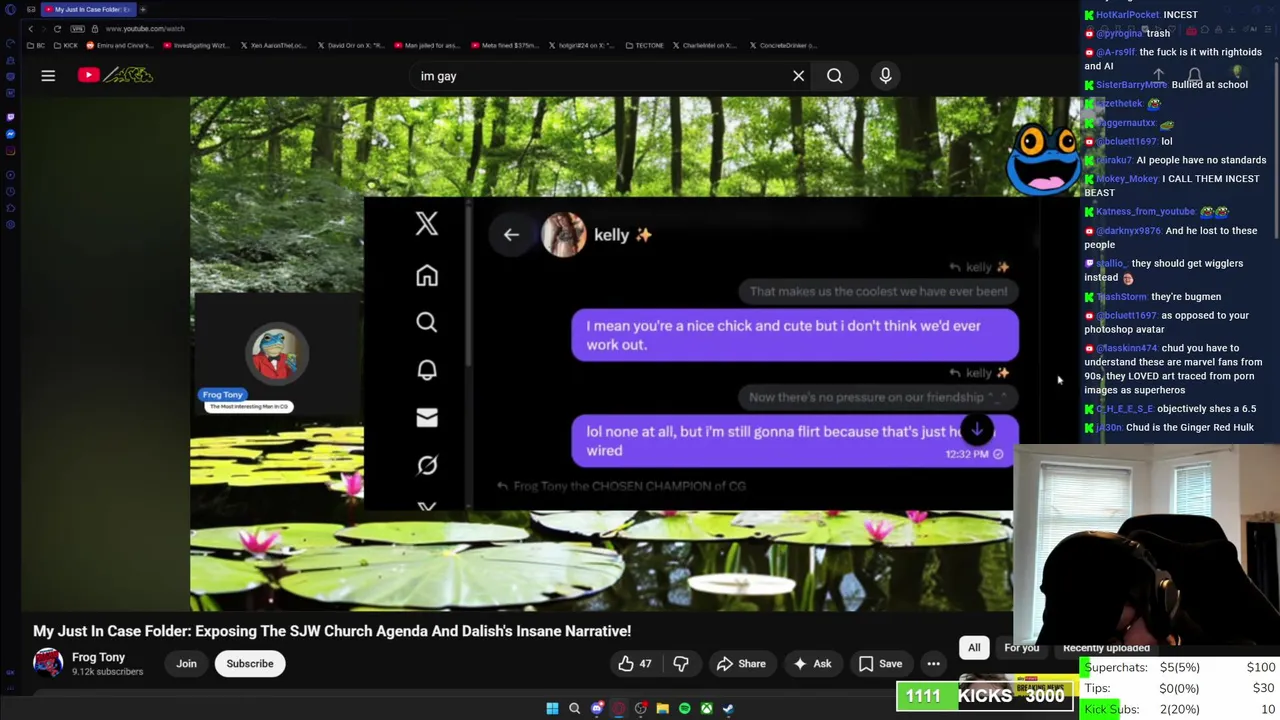The width and height of the screenshot is (1280, 720).
Task: Share this YouTube video
Action: coord(741,664)
